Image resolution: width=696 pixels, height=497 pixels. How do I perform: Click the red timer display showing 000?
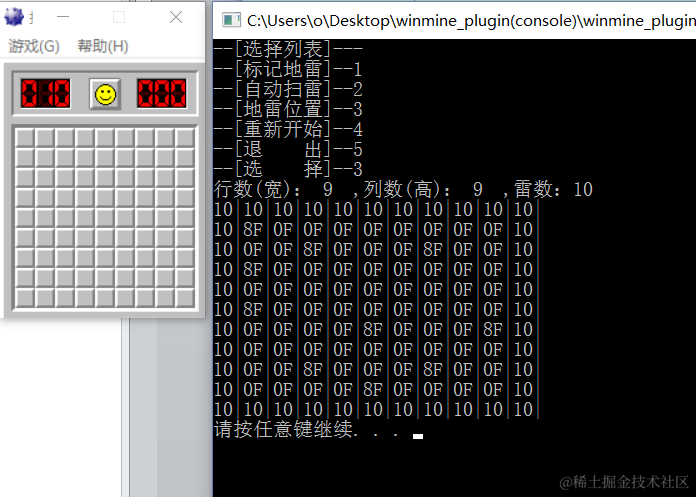[162, 94]
